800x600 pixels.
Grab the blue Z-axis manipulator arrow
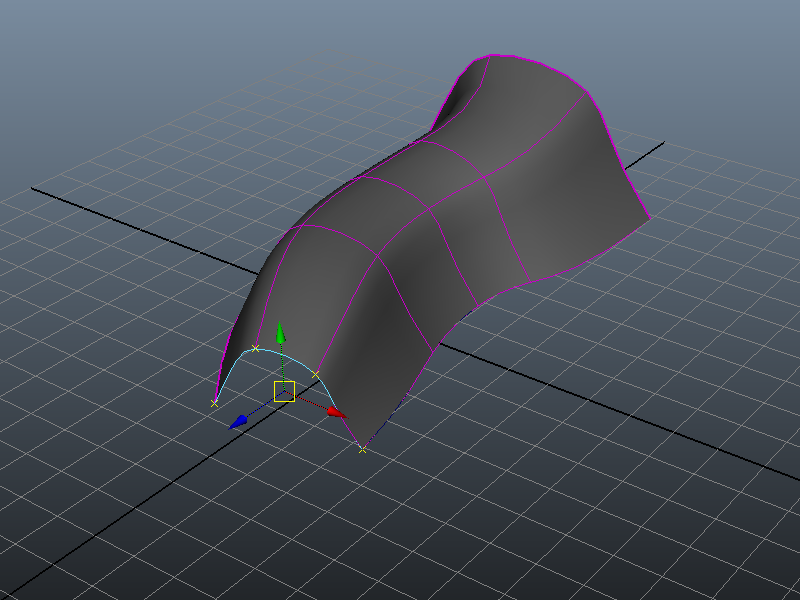click(x=239, y=422)
